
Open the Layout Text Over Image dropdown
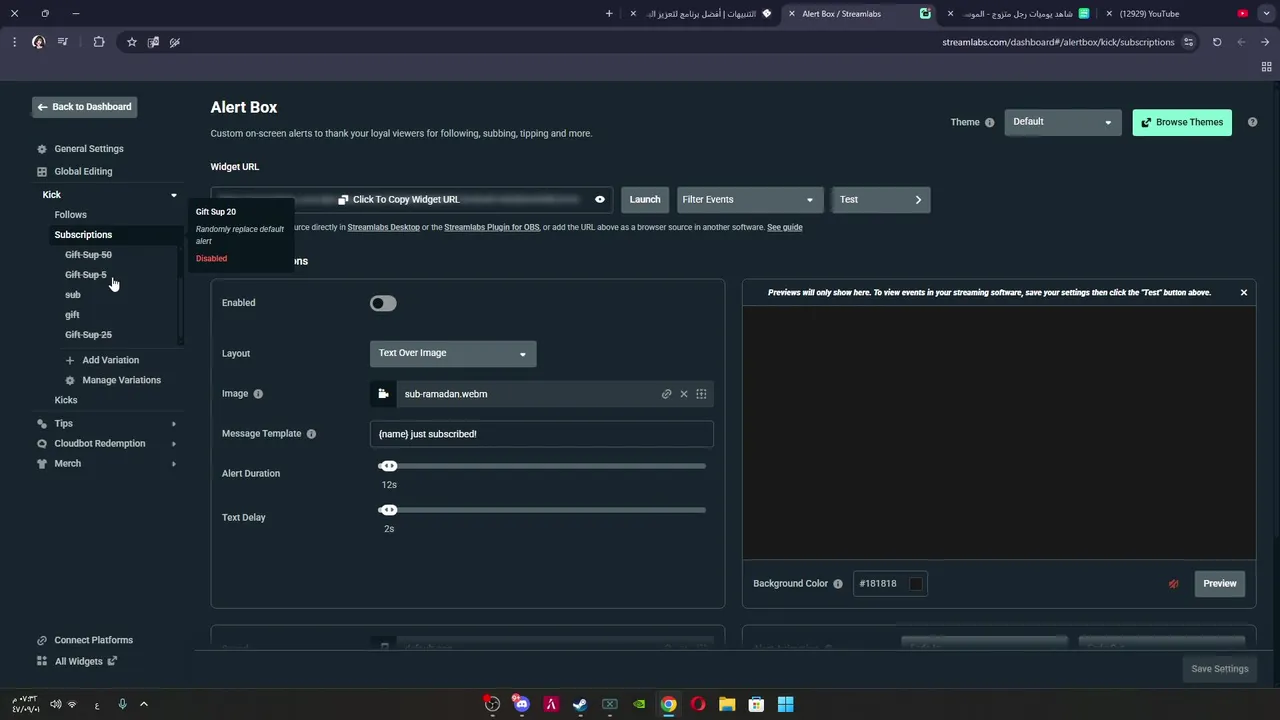coord(453,353)
